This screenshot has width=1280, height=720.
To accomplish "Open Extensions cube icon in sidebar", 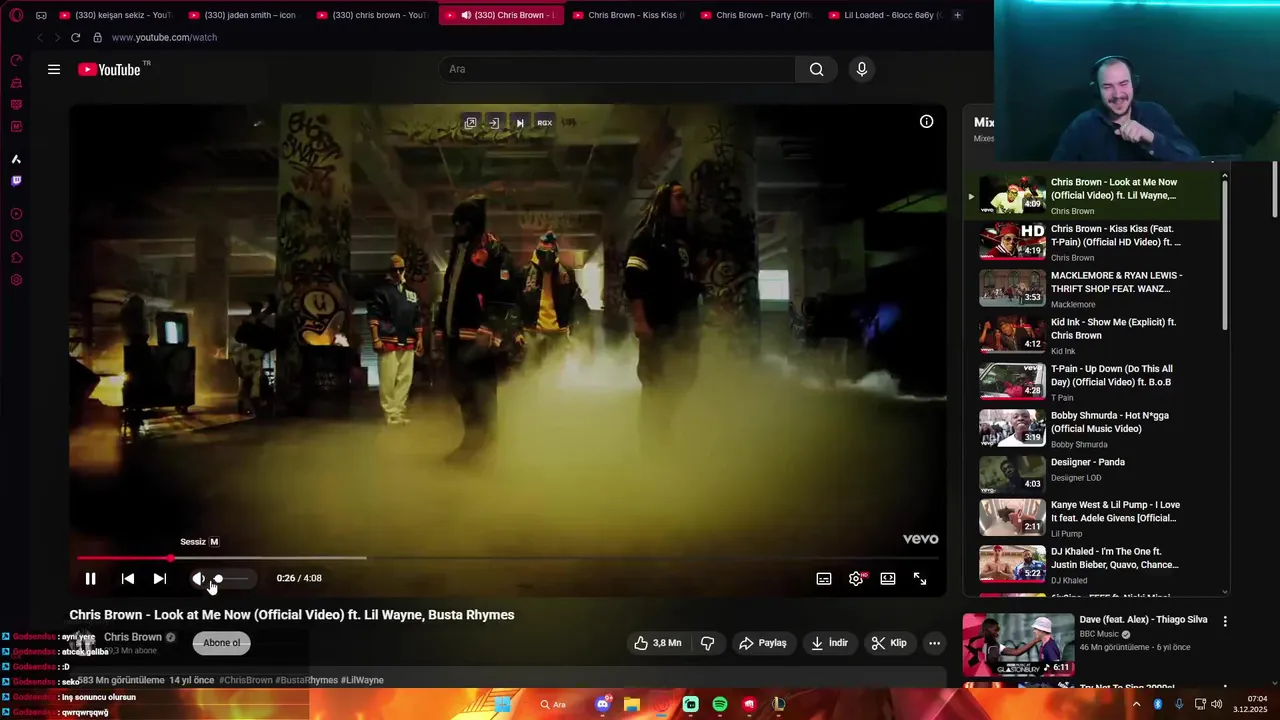I will tap(16, 258).
